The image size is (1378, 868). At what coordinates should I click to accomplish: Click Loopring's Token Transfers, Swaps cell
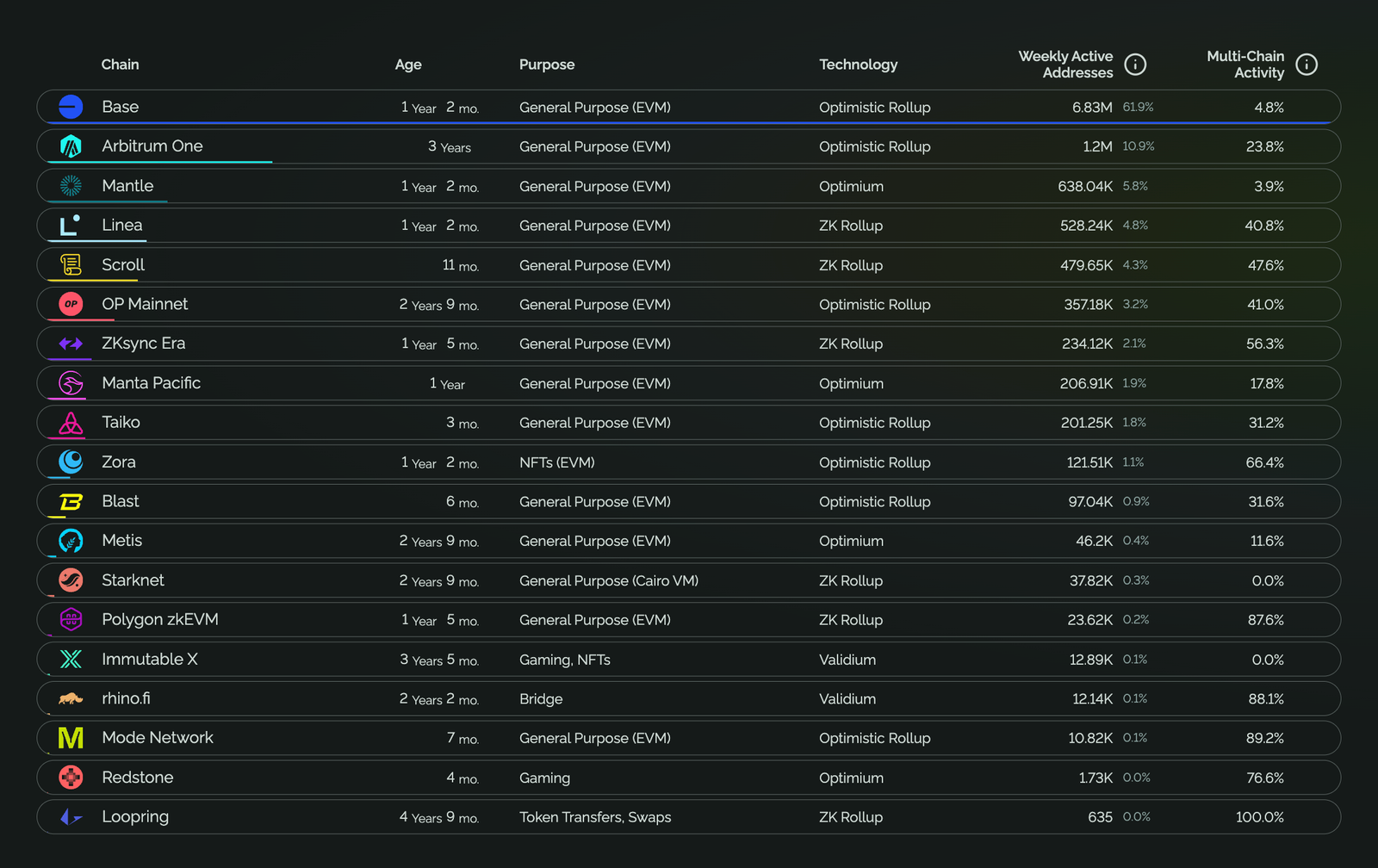[x=595, y=817]
